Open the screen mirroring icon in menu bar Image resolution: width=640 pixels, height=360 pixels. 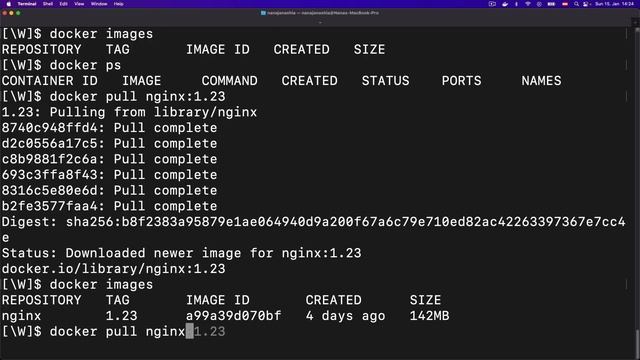click(x=492, y=4)
